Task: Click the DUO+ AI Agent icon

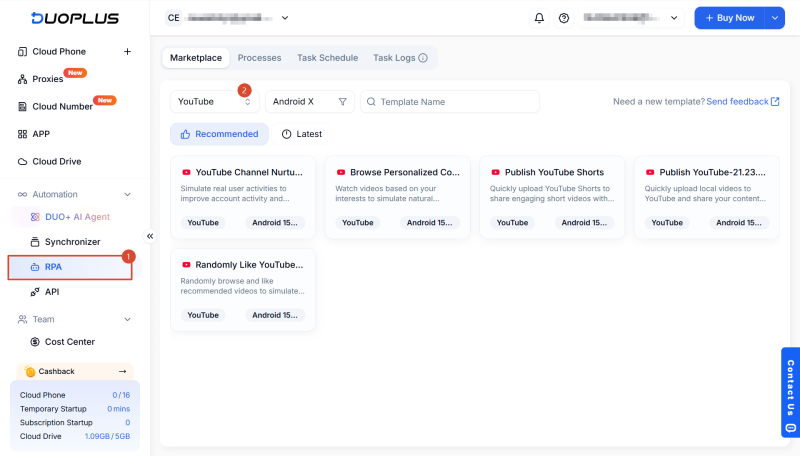Action: pyautogui.click(x=35, y=217)
